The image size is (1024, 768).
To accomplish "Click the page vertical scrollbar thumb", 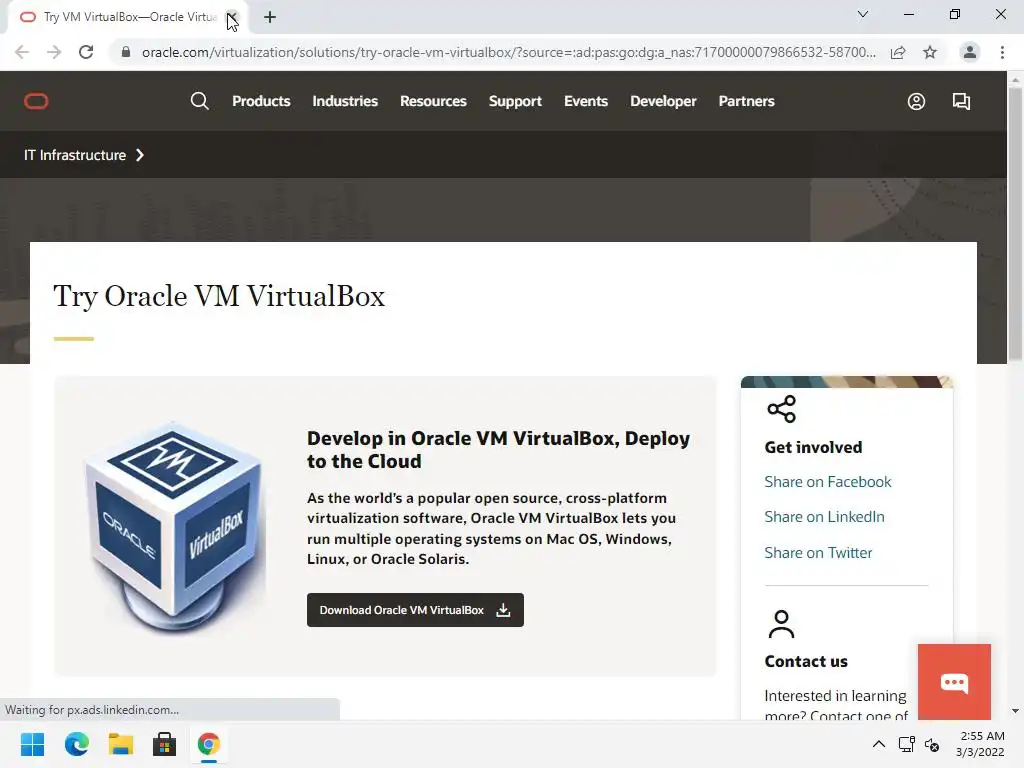I will point(1015,223).
